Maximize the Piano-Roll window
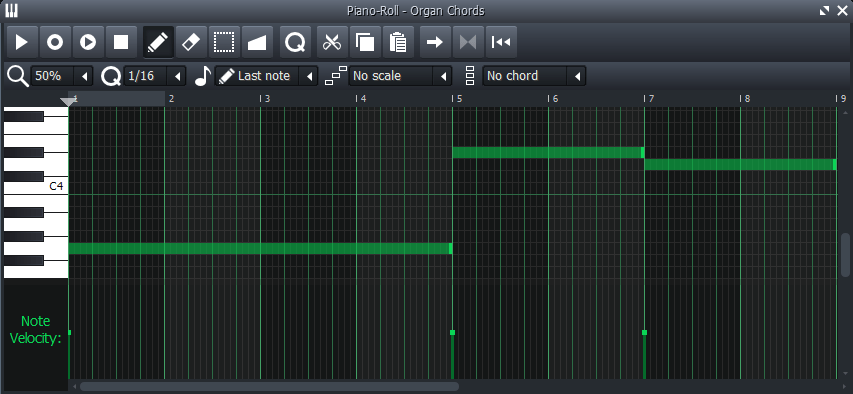The image size is (853, 394). point(825,10)
